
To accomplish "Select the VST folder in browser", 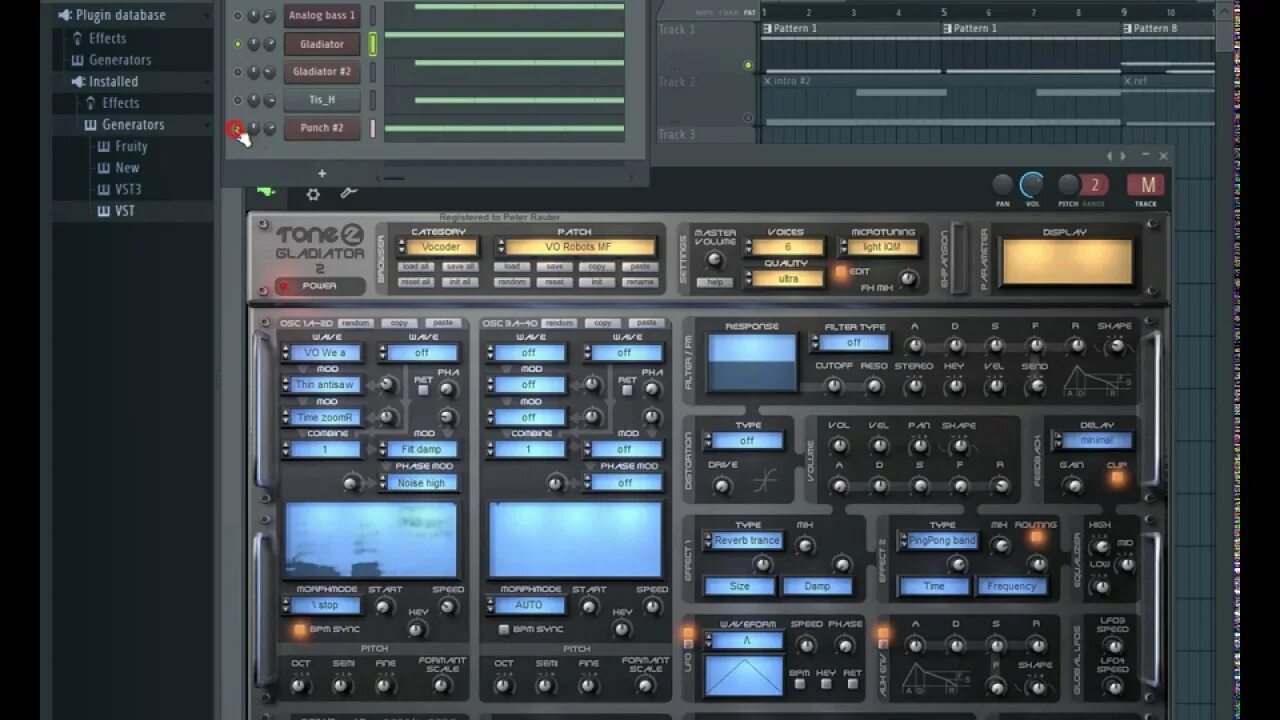I will click(124, 211).
